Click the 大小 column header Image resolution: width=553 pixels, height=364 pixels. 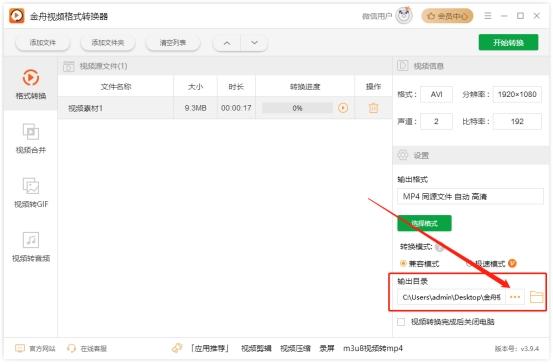195,87
